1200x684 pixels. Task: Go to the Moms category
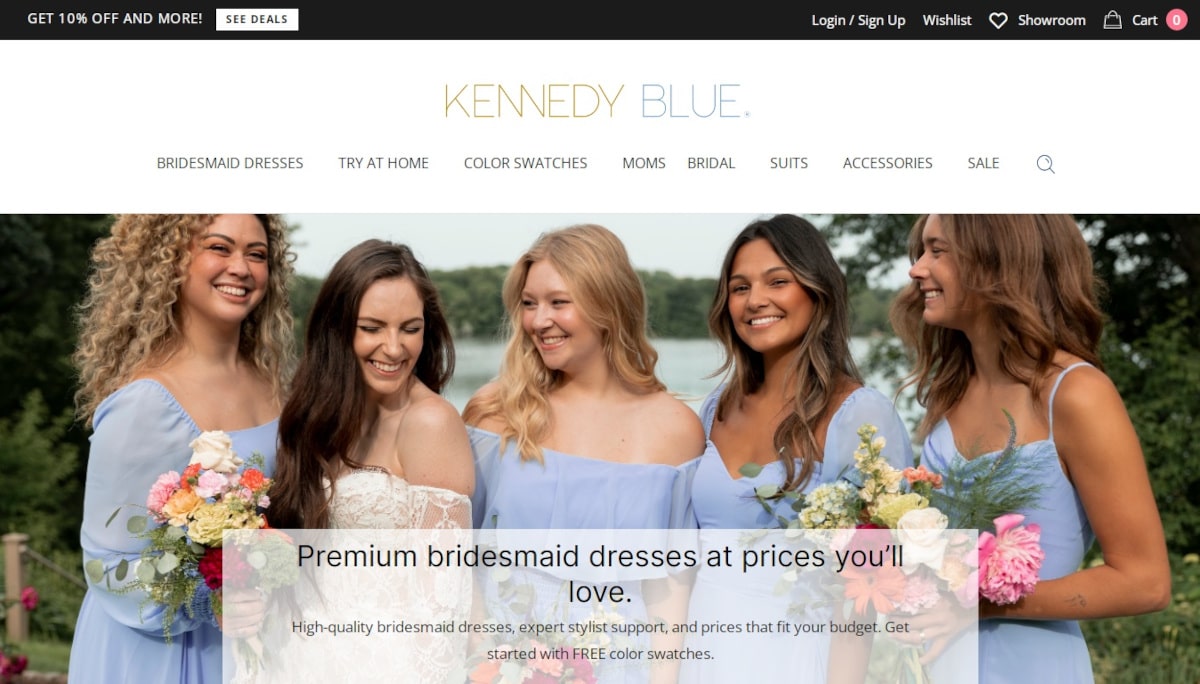(x=644, y=163)
